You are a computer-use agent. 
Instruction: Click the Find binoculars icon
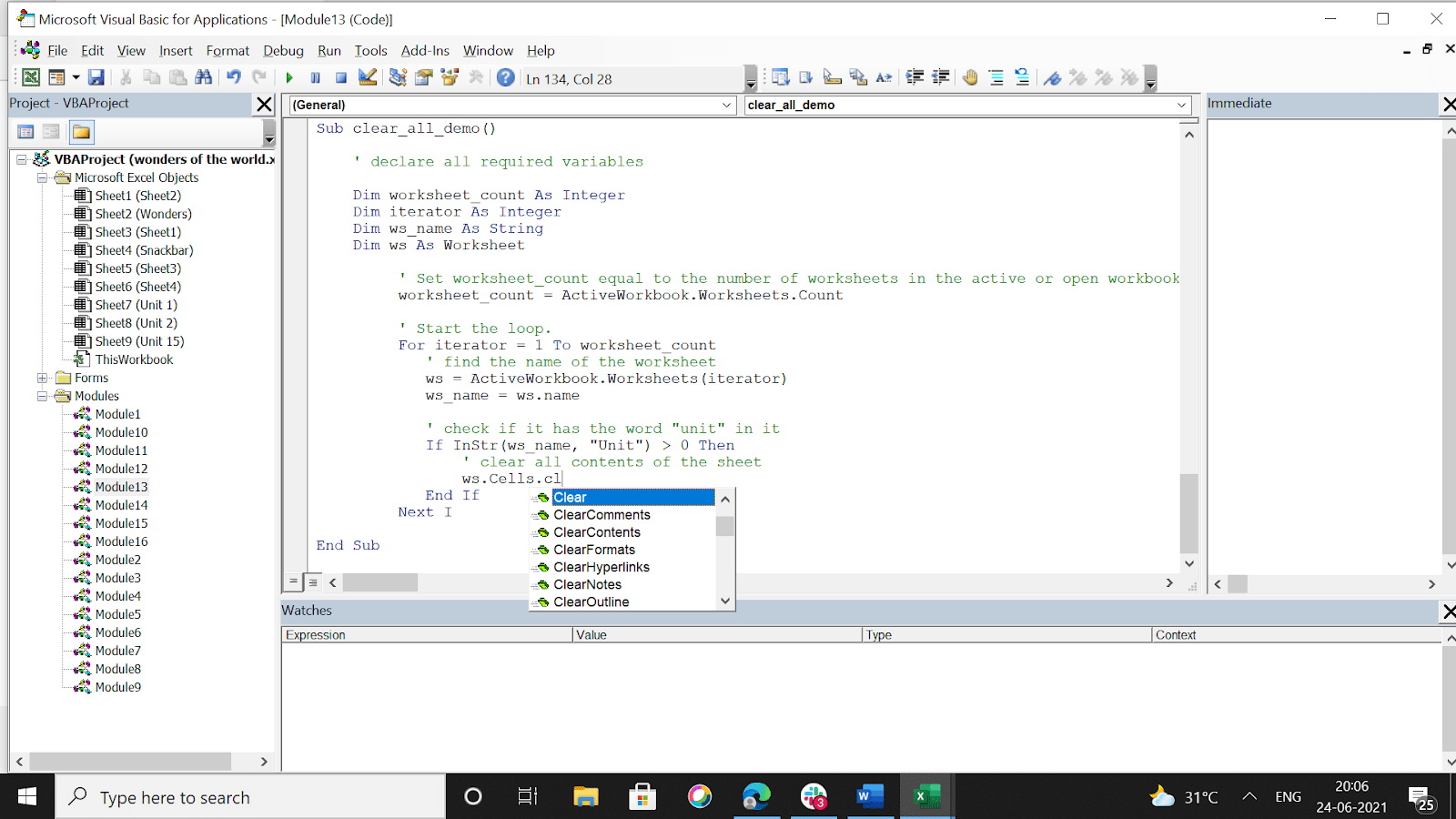204,78
